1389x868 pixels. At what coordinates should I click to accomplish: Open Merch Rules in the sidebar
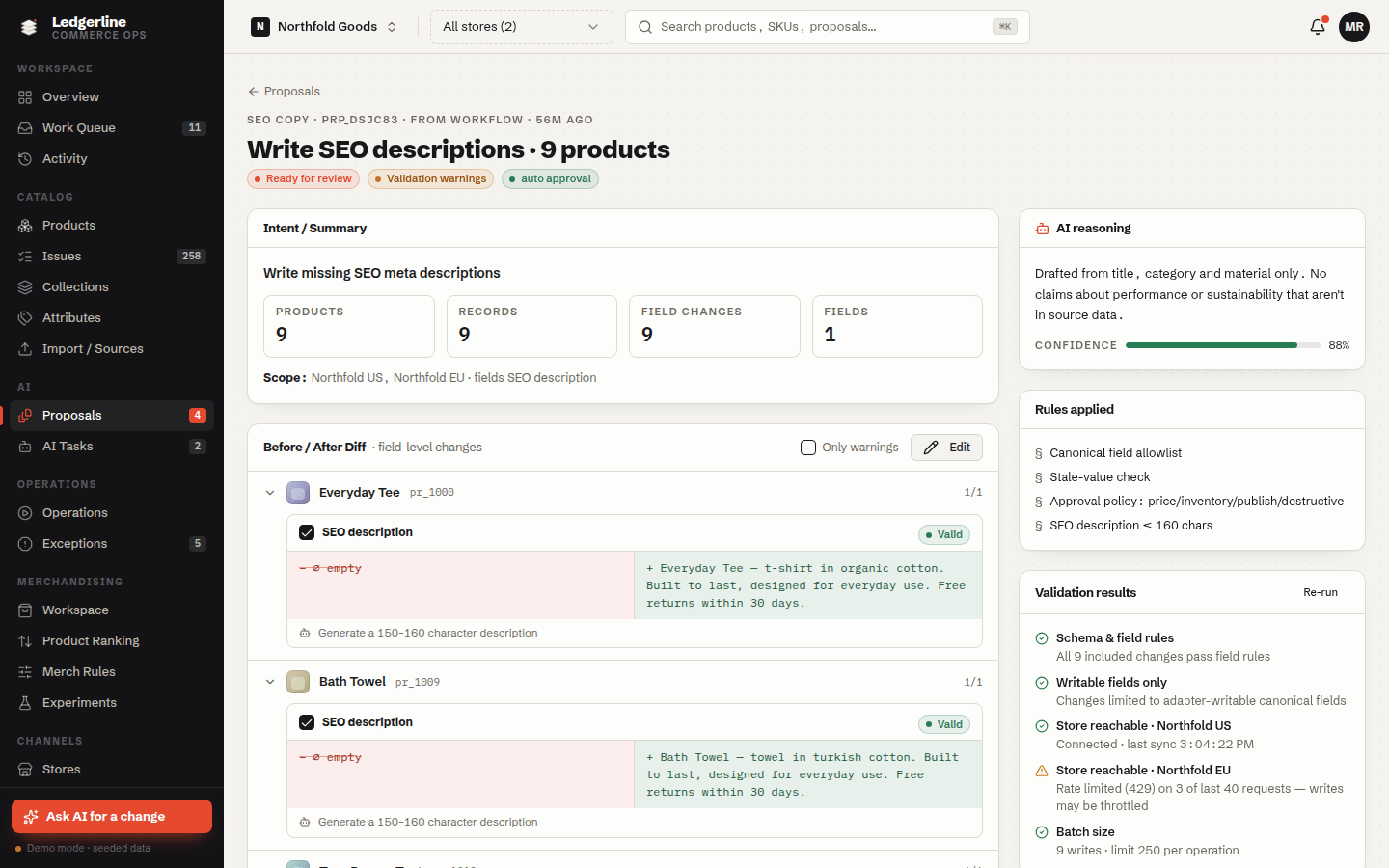coord(112,672)
